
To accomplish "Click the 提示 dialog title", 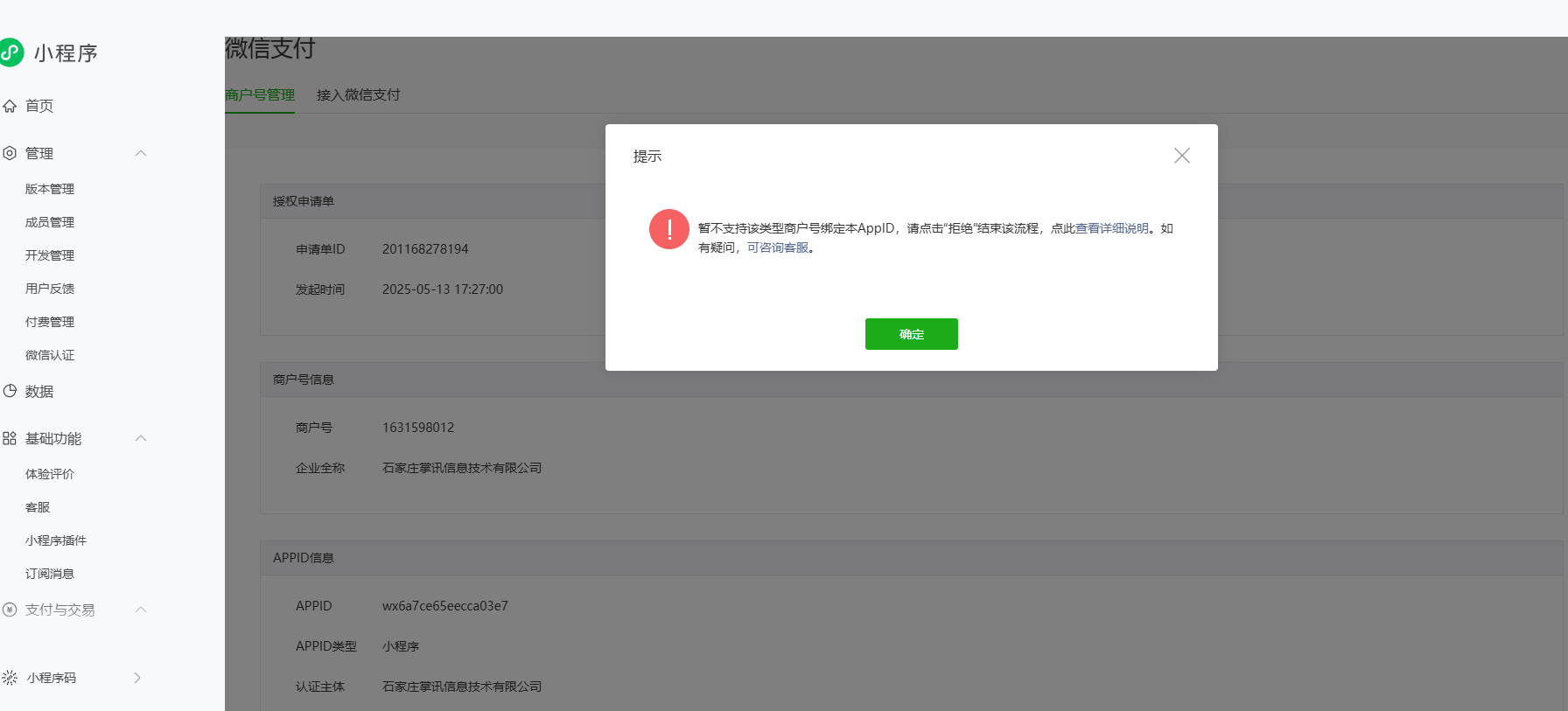I will (x=647, y=157).
